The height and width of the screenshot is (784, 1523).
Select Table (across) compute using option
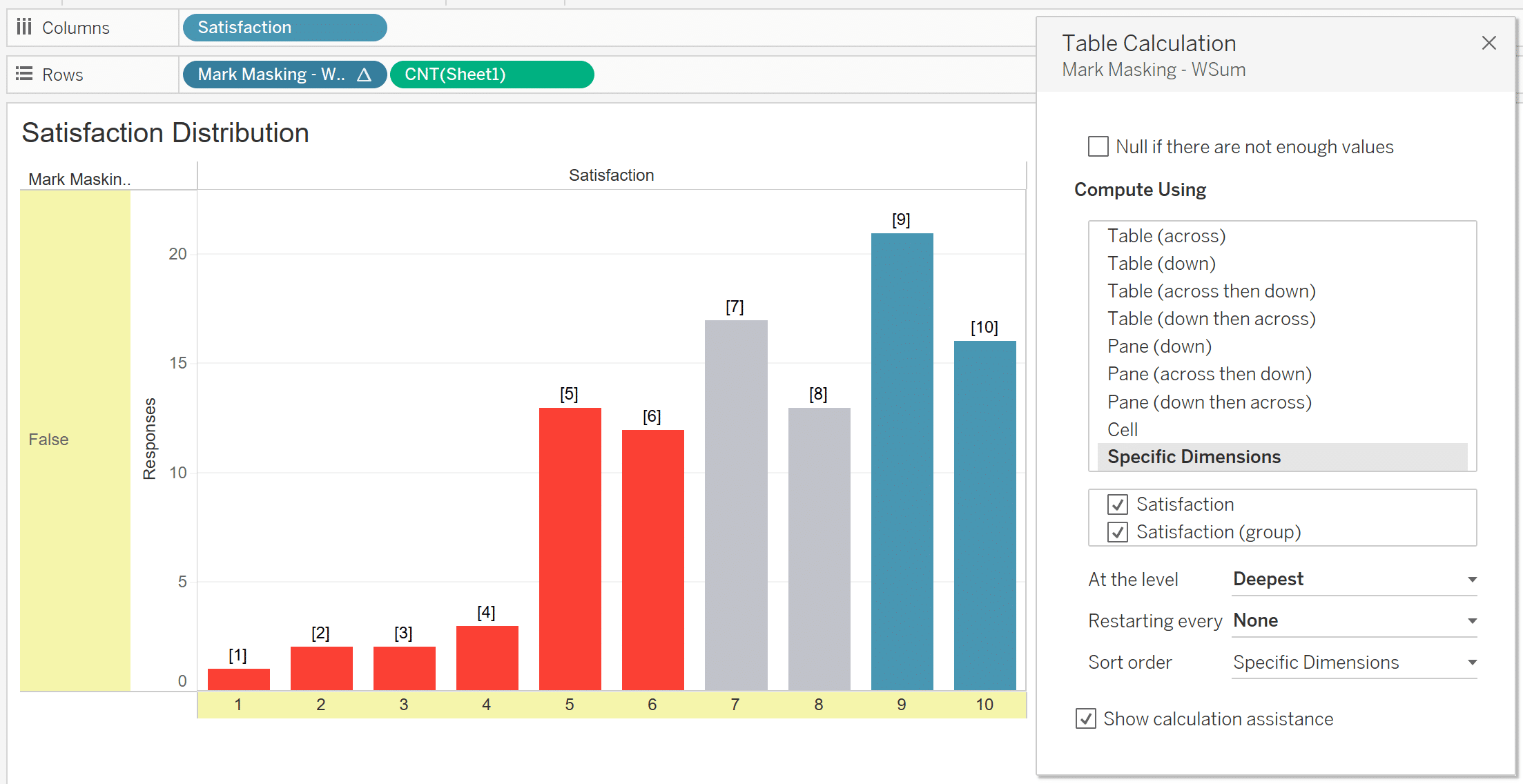1165,235
